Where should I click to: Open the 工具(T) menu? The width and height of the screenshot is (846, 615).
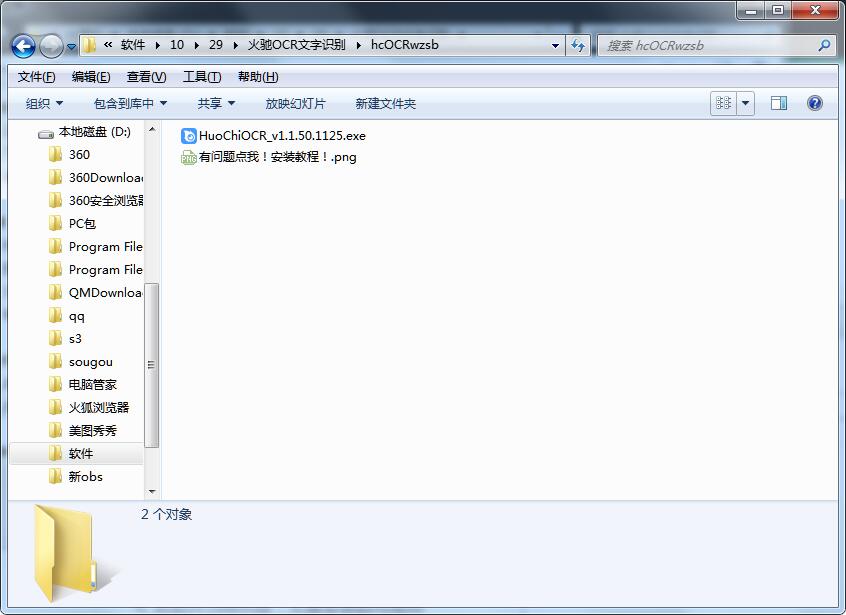(x=202, y=77)
